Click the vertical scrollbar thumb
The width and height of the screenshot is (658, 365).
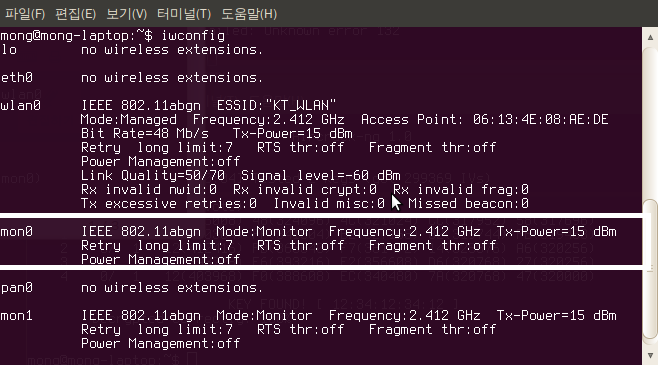pos(650,269)
